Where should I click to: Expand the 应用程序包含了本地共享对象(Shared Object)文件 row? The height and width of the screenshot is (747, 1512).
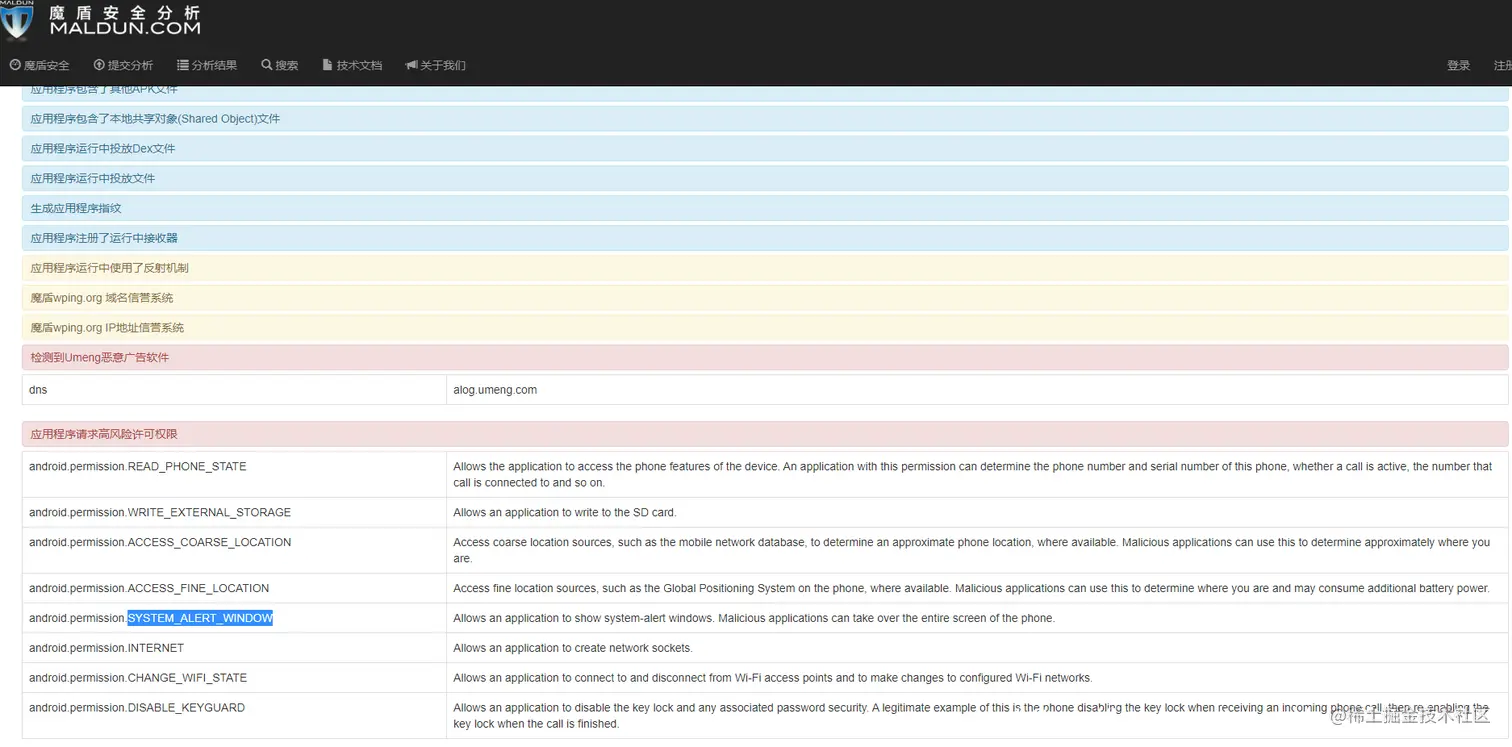pyautogui.click(x=765, y=119)
